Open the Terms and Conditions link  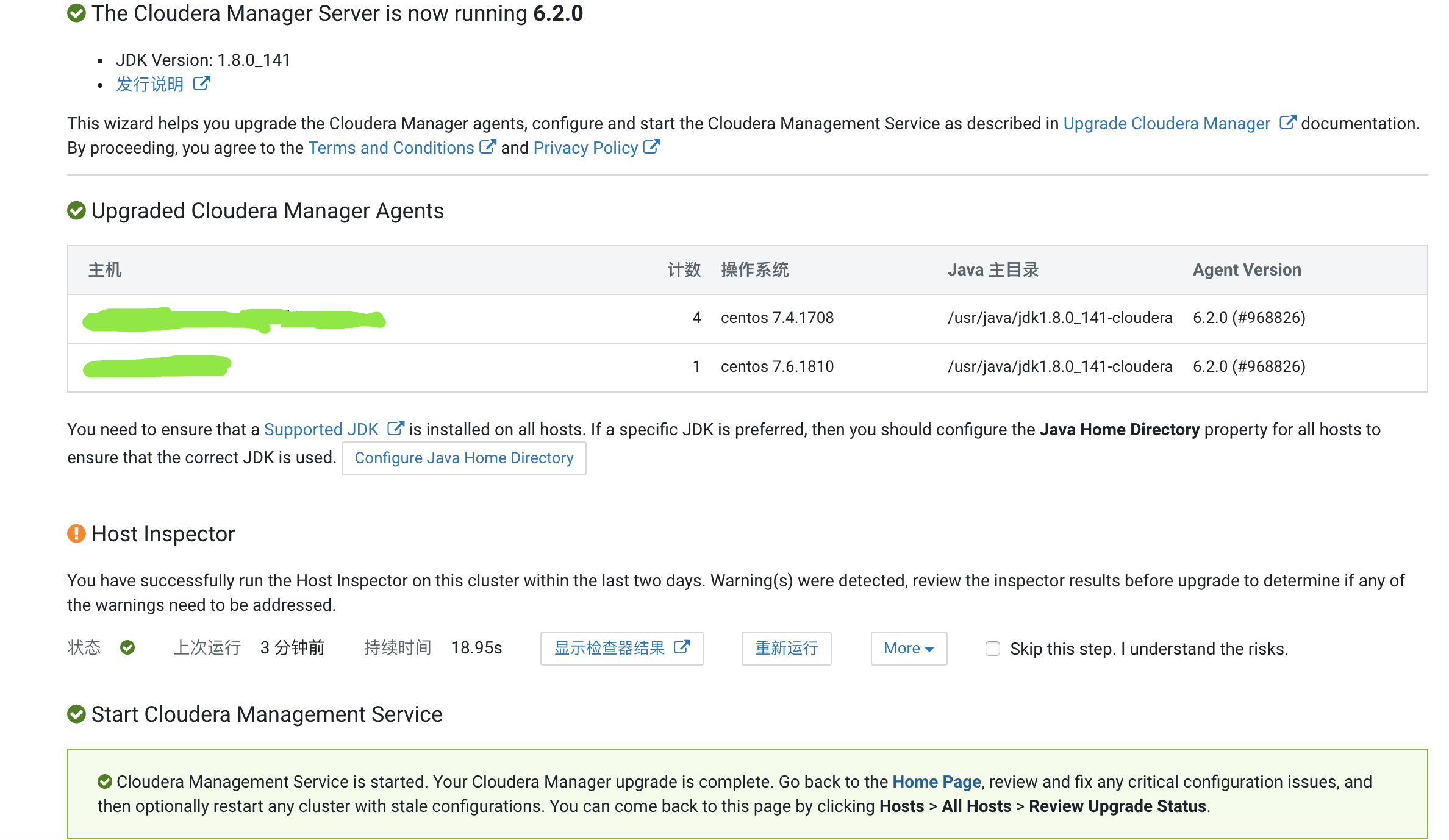tap(391, 148)
